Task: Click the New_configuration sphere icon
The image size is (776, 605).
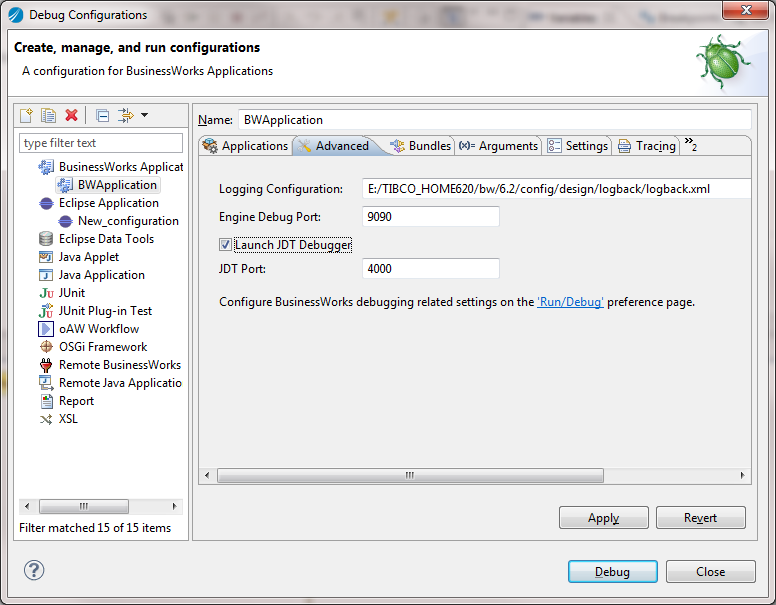Action: [65, 221]
